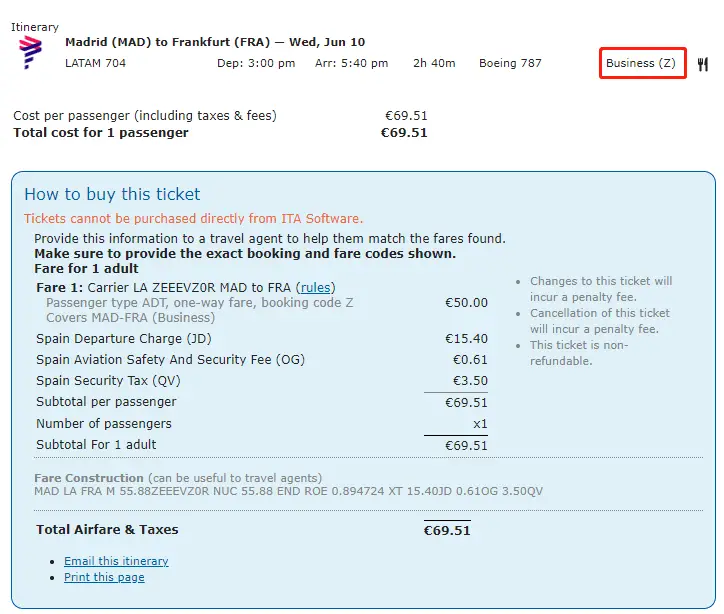This screenshot has width=724, height=614.
Task: Select the Business (Z) cabin label
Action: tap(641, 63)
